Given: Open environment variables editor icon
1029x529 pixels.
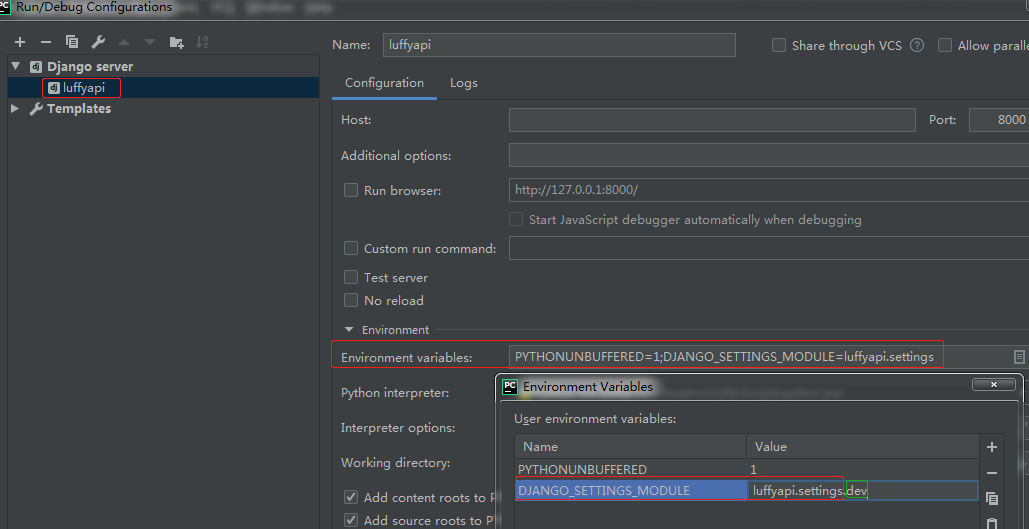Looking at the screenshot, I should [1018, 356].
